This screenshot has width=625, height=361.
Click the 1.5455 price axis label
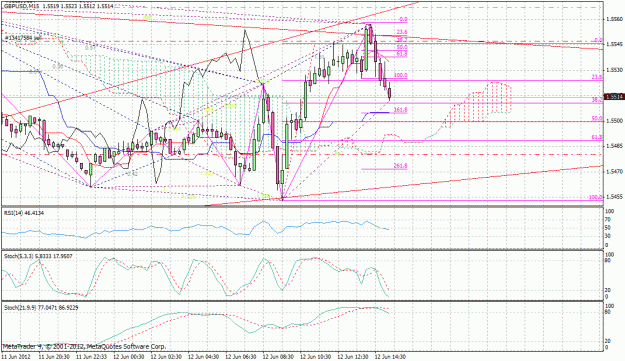tap(613, 197)
